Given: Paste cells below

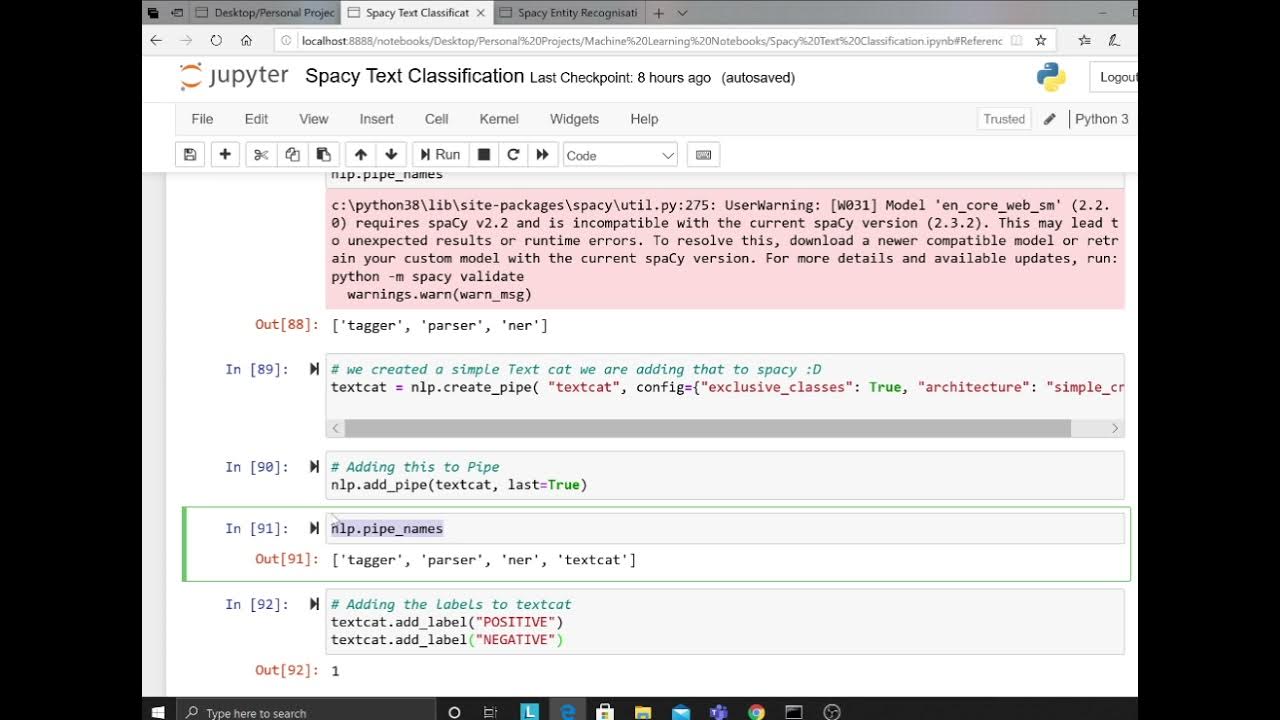Looking at the screenshot, I should coord(323,155).
